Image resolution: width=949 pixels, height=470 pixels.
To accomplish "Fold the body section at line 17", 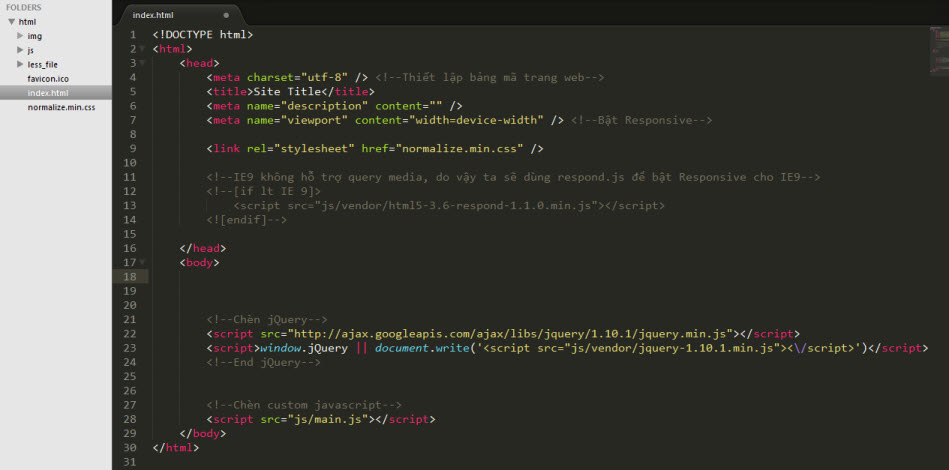I will 142,263.
